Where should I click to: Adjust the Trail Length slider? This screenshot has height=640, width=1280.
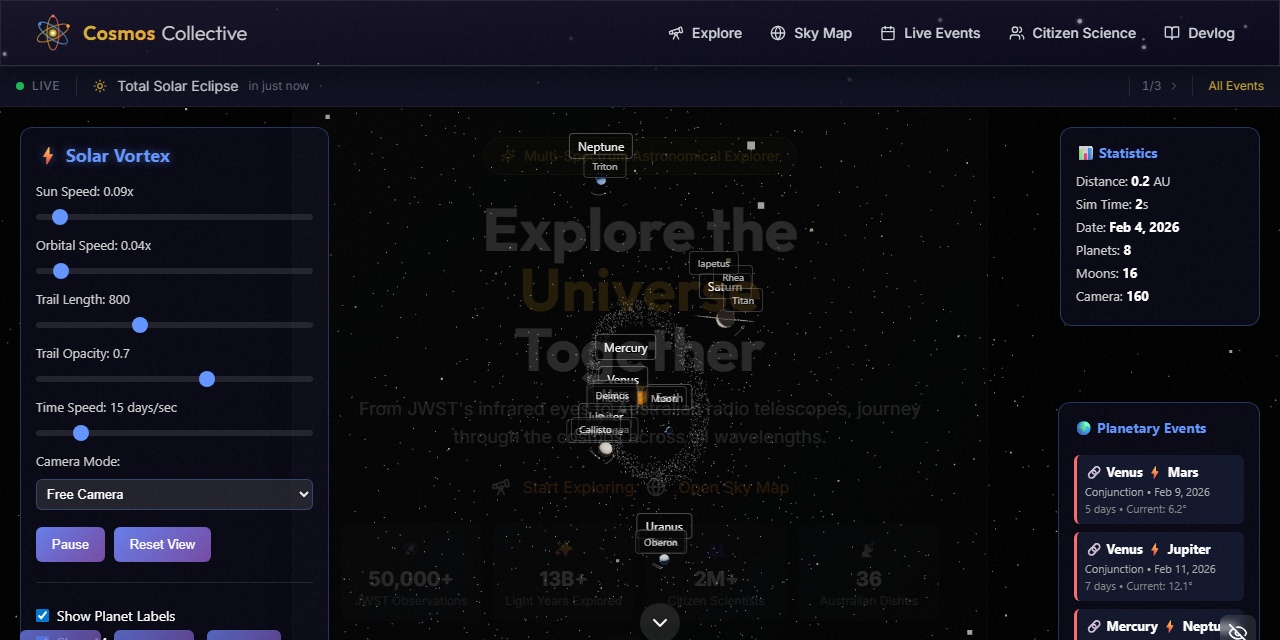[174, 325]
